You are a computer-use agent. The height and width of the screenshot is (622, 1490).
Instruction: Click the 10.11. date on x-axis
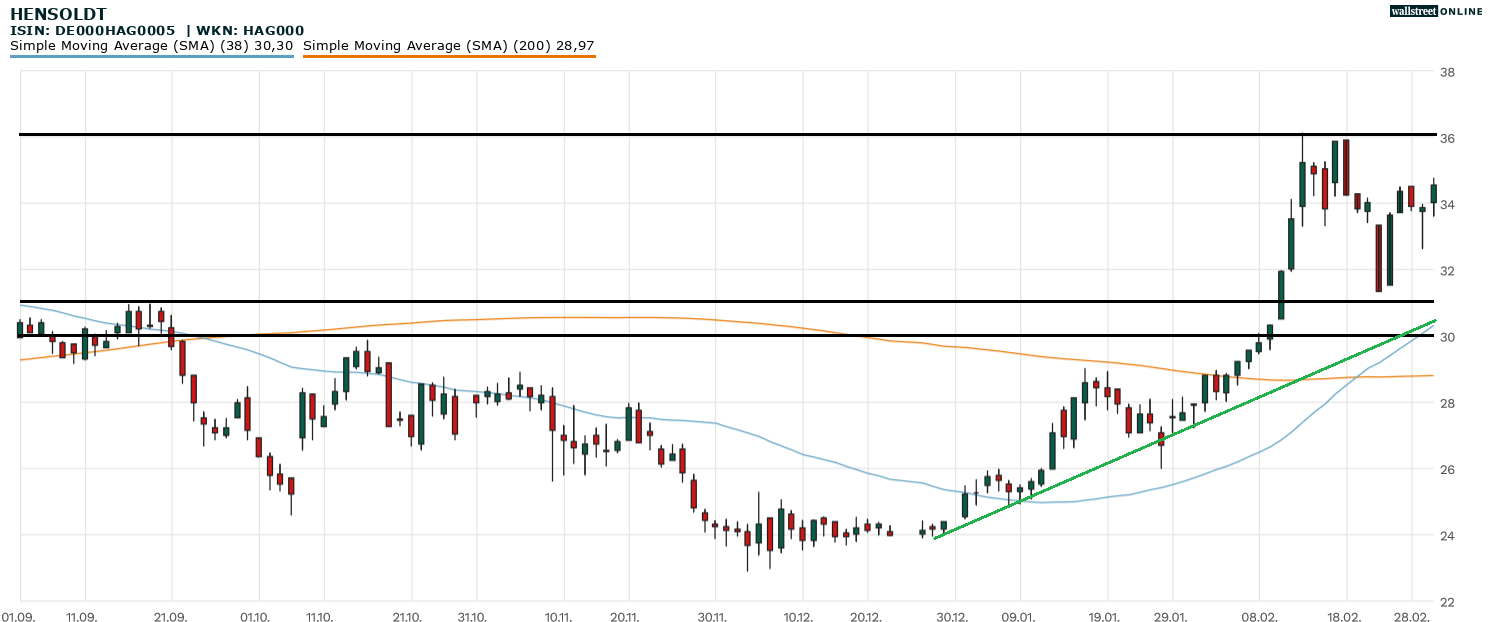(x=558, y=617)
